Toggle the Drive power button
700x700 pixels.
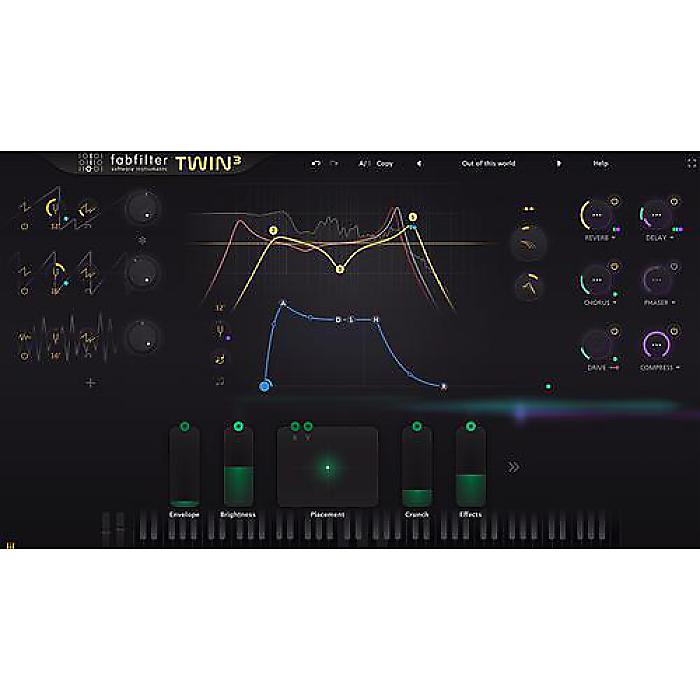(x=615, y=331)
